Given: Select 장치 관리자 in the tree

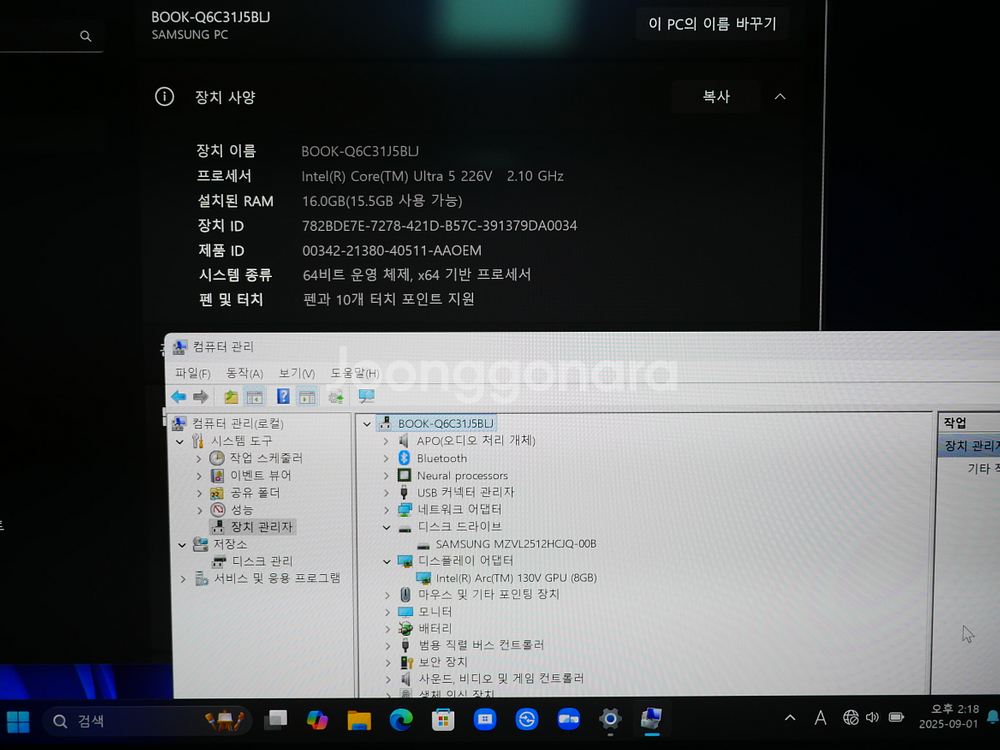Looking at the screenshot, I should click(x=261, y=527).
